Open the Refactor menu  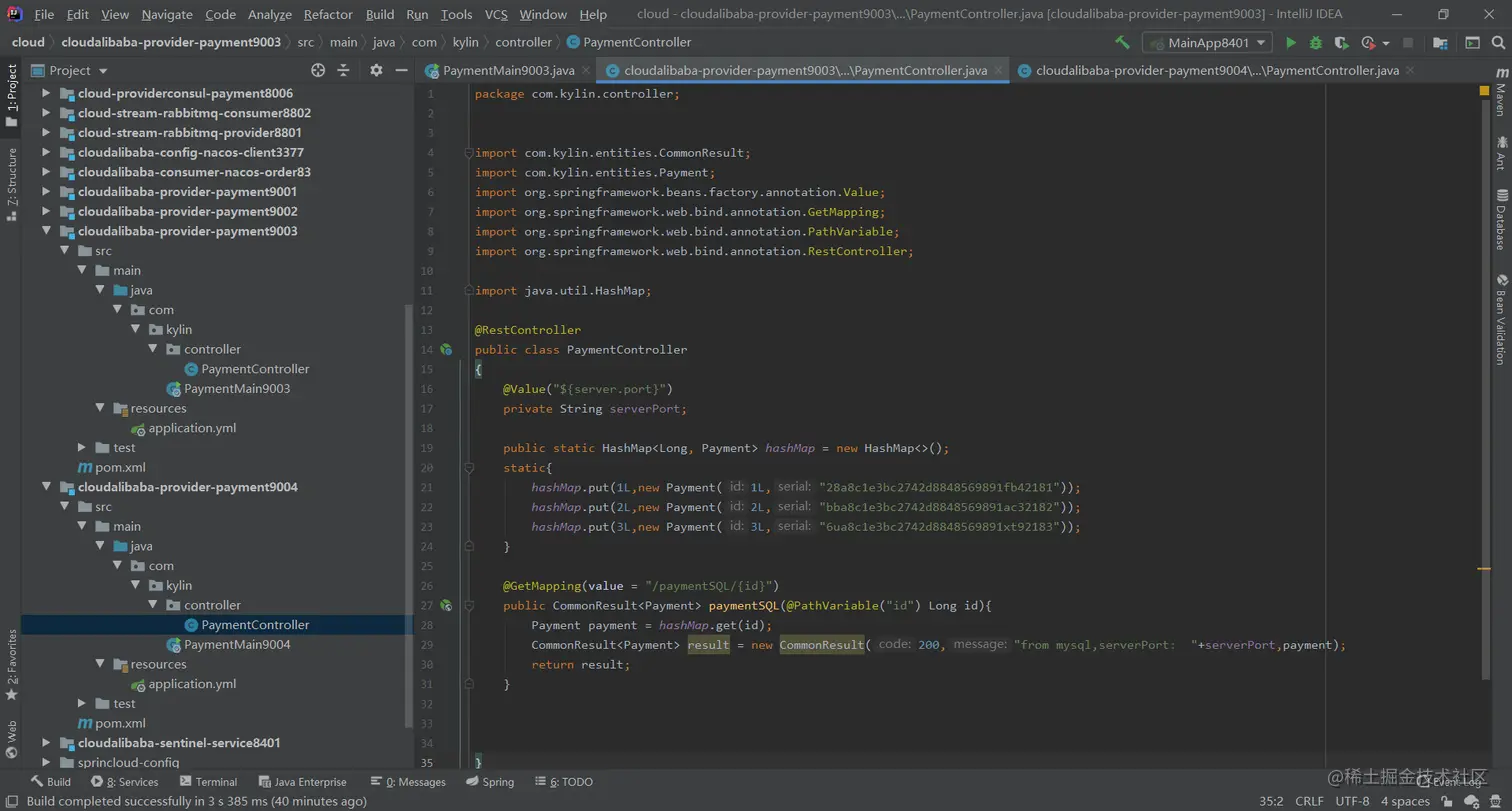[328, 14]
